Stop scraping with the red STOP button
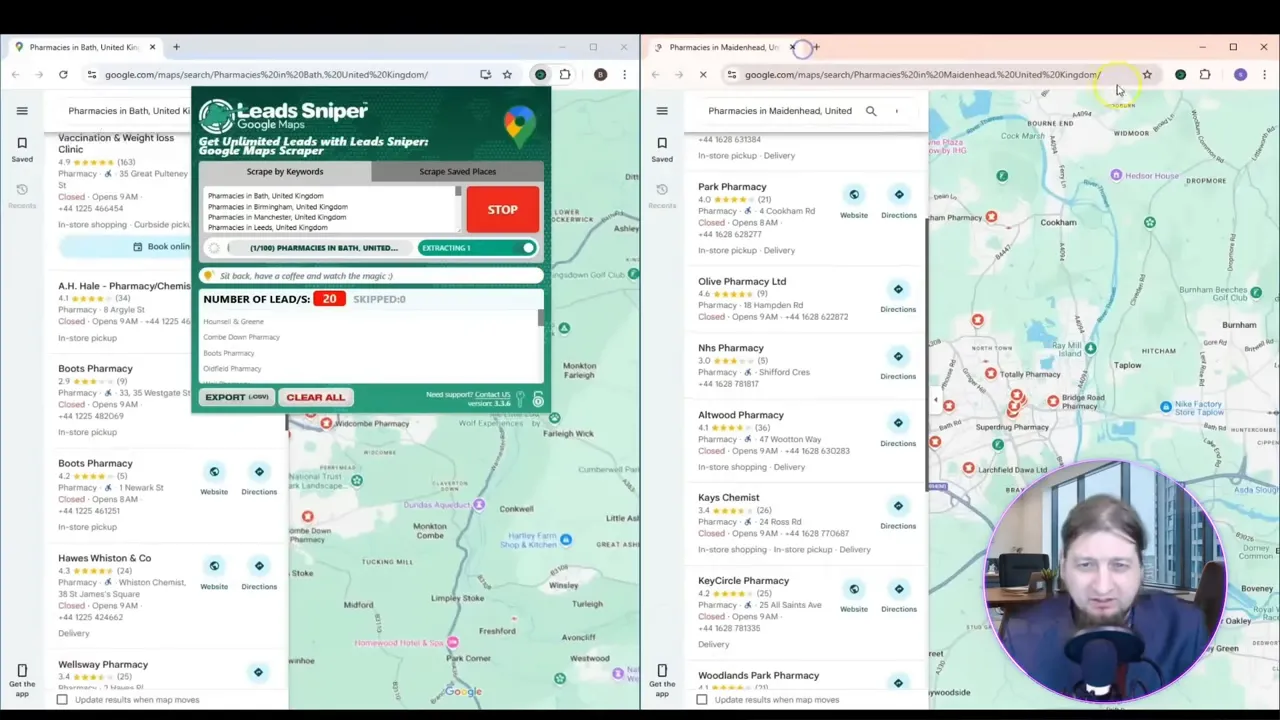 tap(502, 210)
